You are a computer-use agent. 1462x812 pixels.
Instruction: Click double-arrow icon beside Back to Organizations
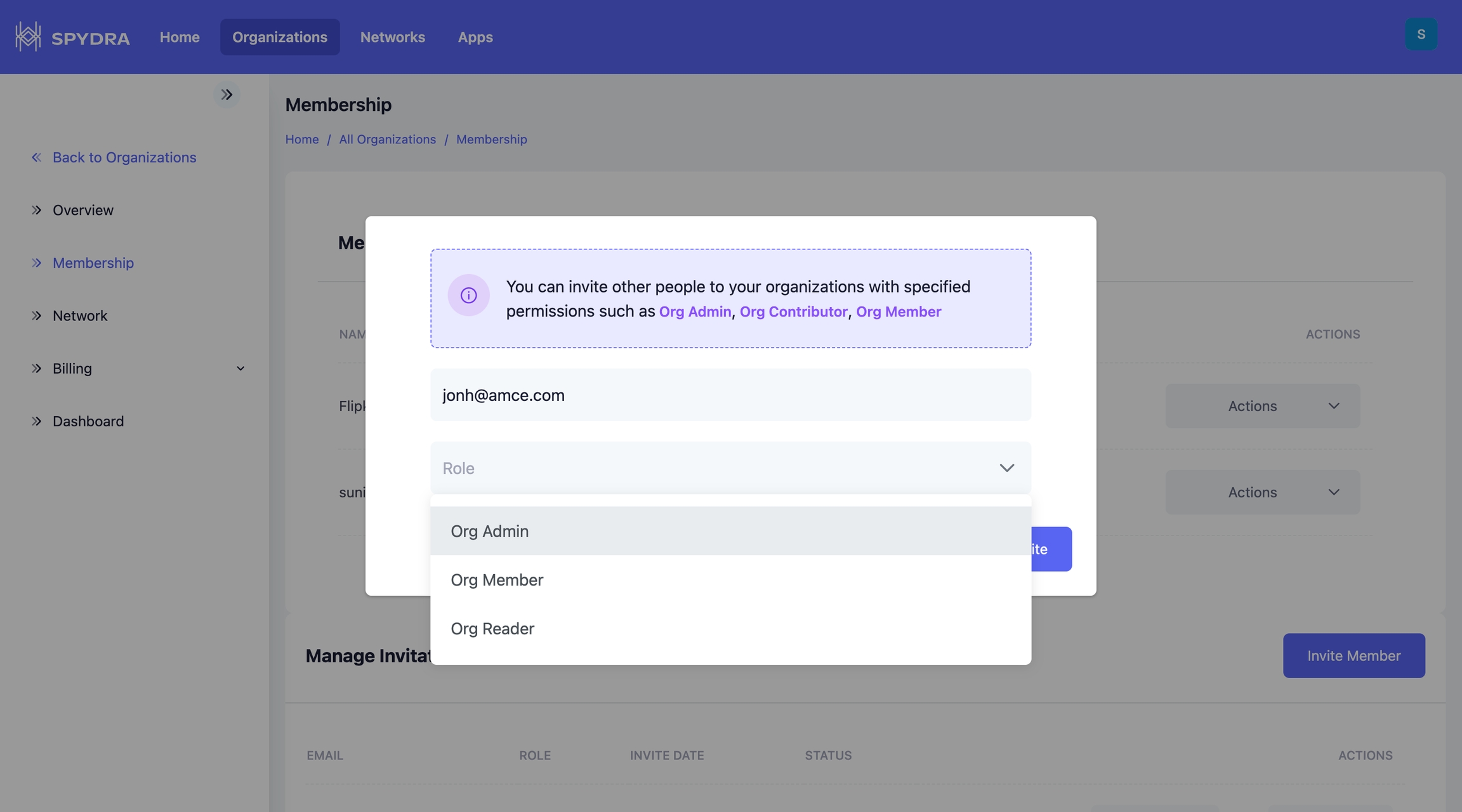[x=36, y=157]
